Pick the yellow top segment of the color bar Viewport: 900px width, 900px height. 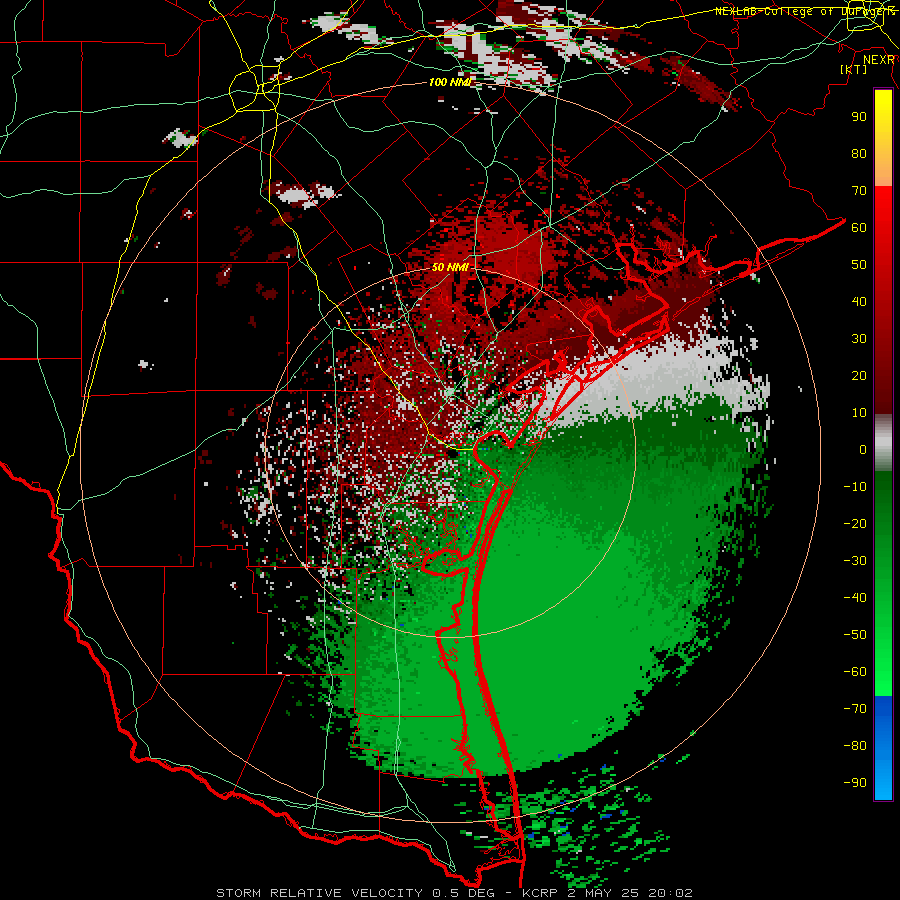point(883,138)
